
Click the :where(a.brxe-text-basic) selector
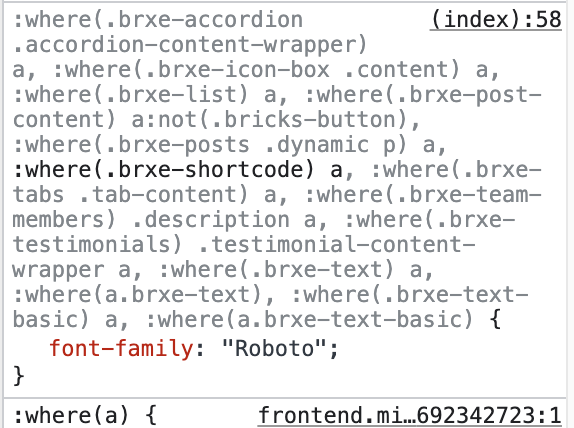(x=310, y=320)
